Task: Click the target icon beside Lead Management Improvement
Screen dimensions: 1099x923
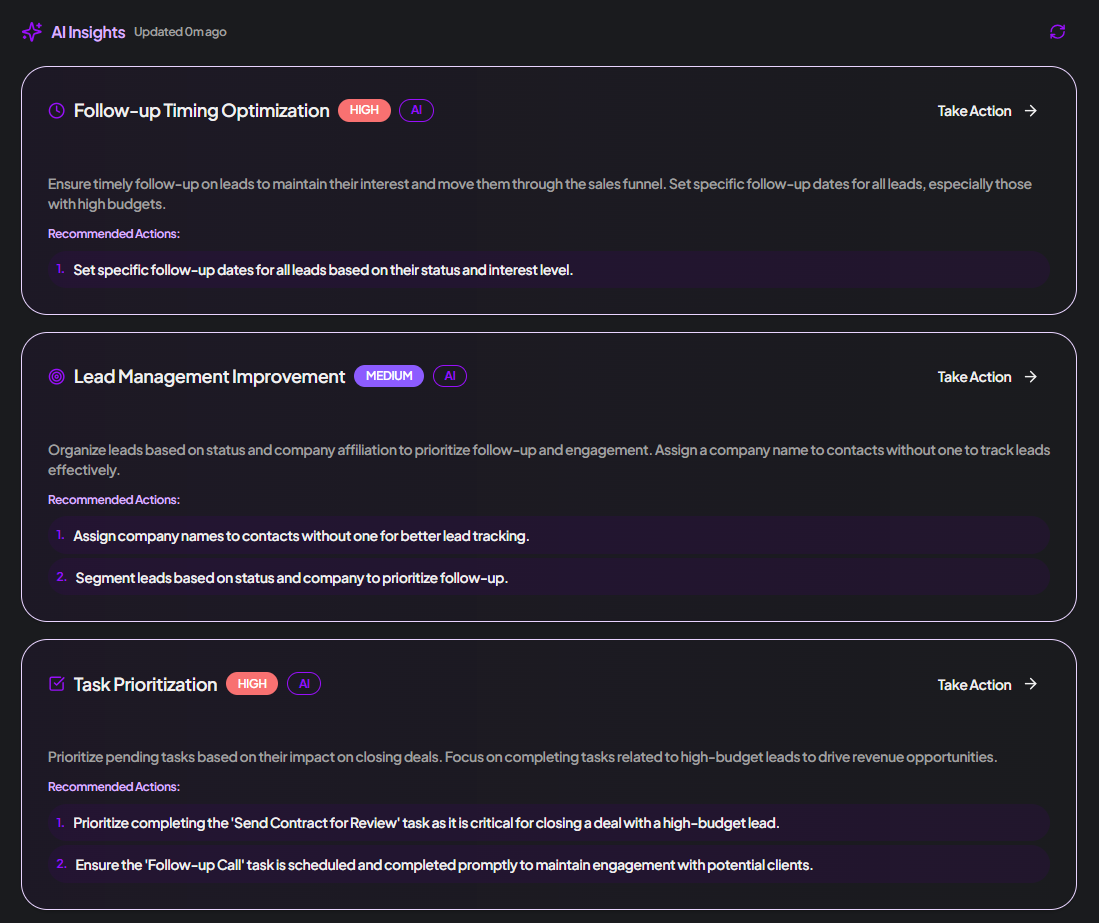Action: pyautogui.click(x=57, y=377)
